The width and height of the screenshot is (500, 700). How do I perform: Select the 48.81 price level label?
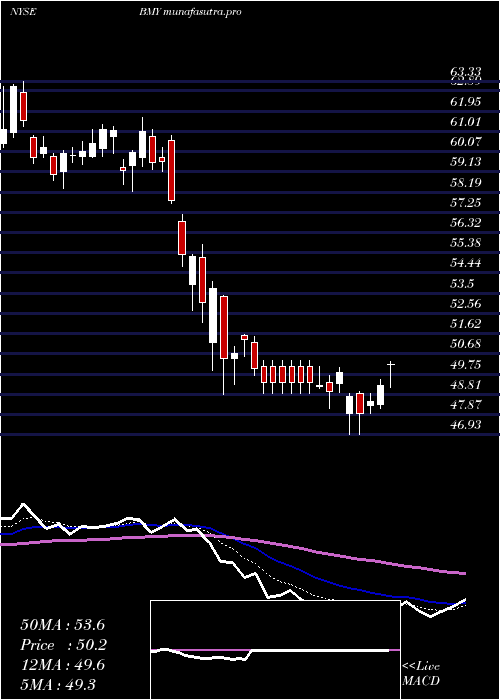(x=466, y=384)
